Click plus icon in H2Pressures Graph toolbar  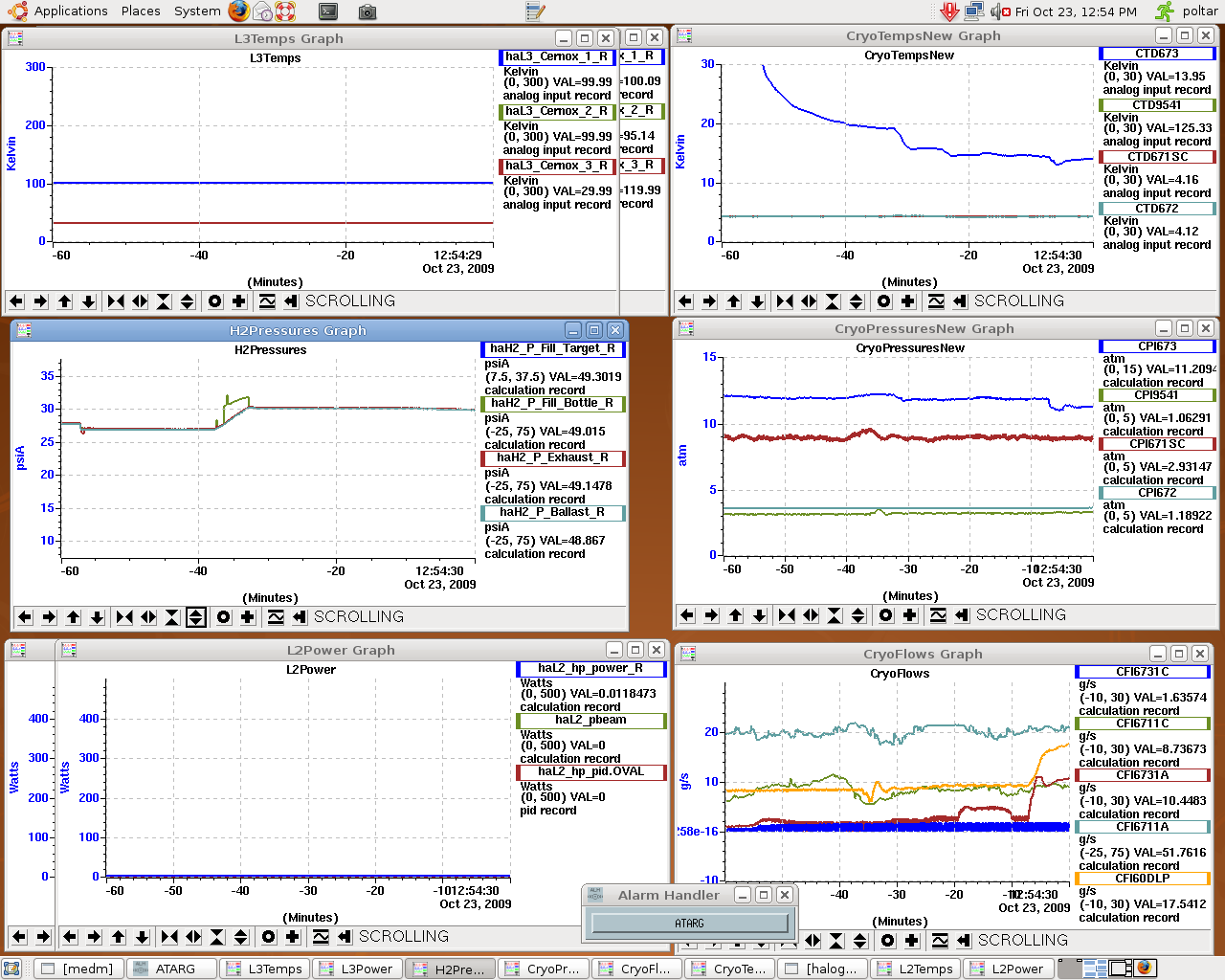click(247, 617)
